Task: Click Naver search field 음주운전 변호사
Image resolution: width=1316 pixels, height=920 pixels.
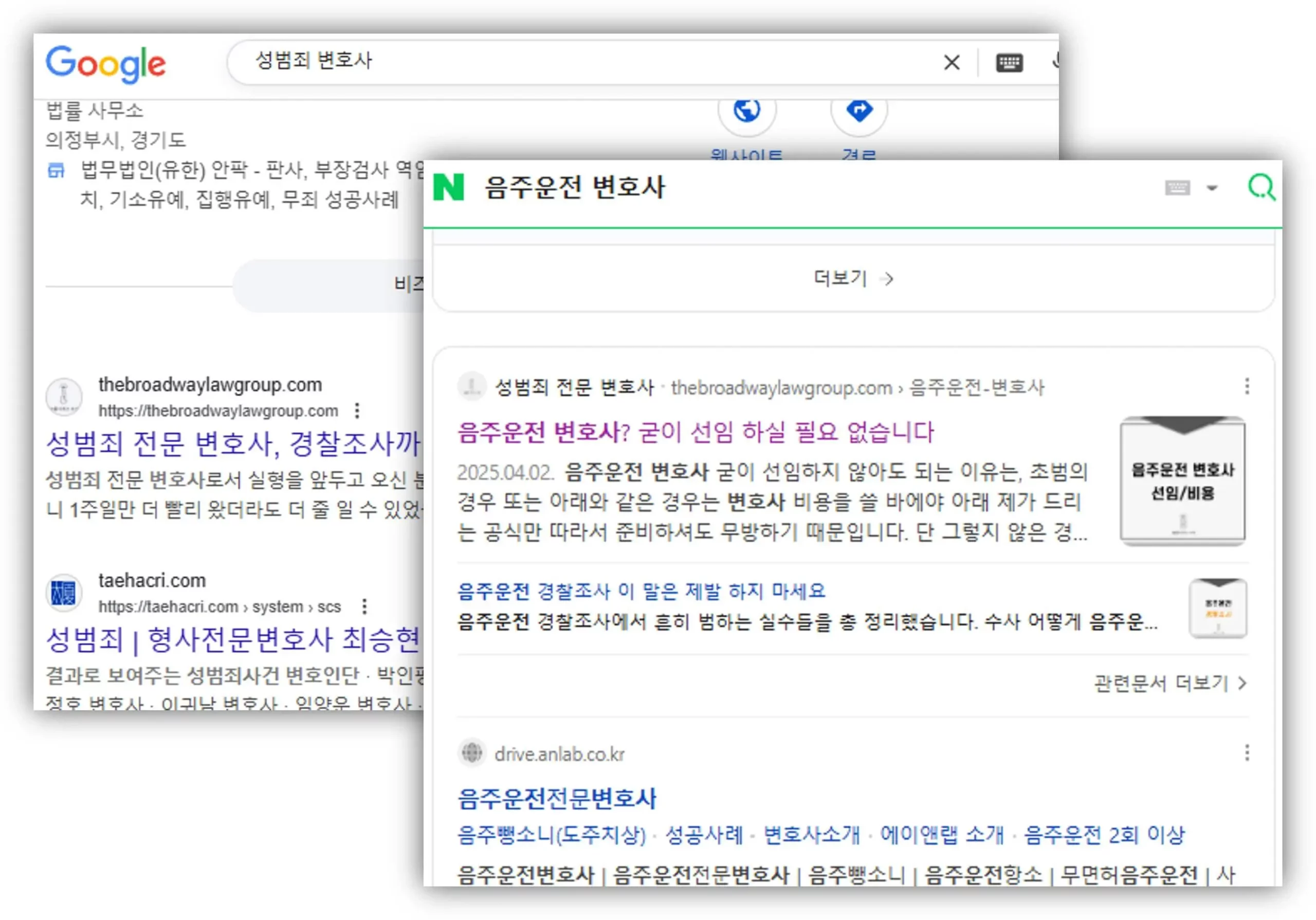Action: (575, 188)
